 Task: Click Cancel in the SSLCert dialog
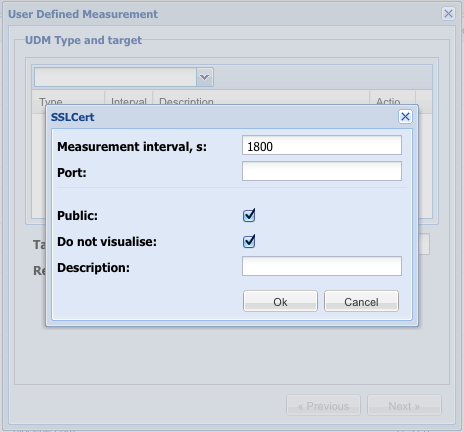(361, 301)
